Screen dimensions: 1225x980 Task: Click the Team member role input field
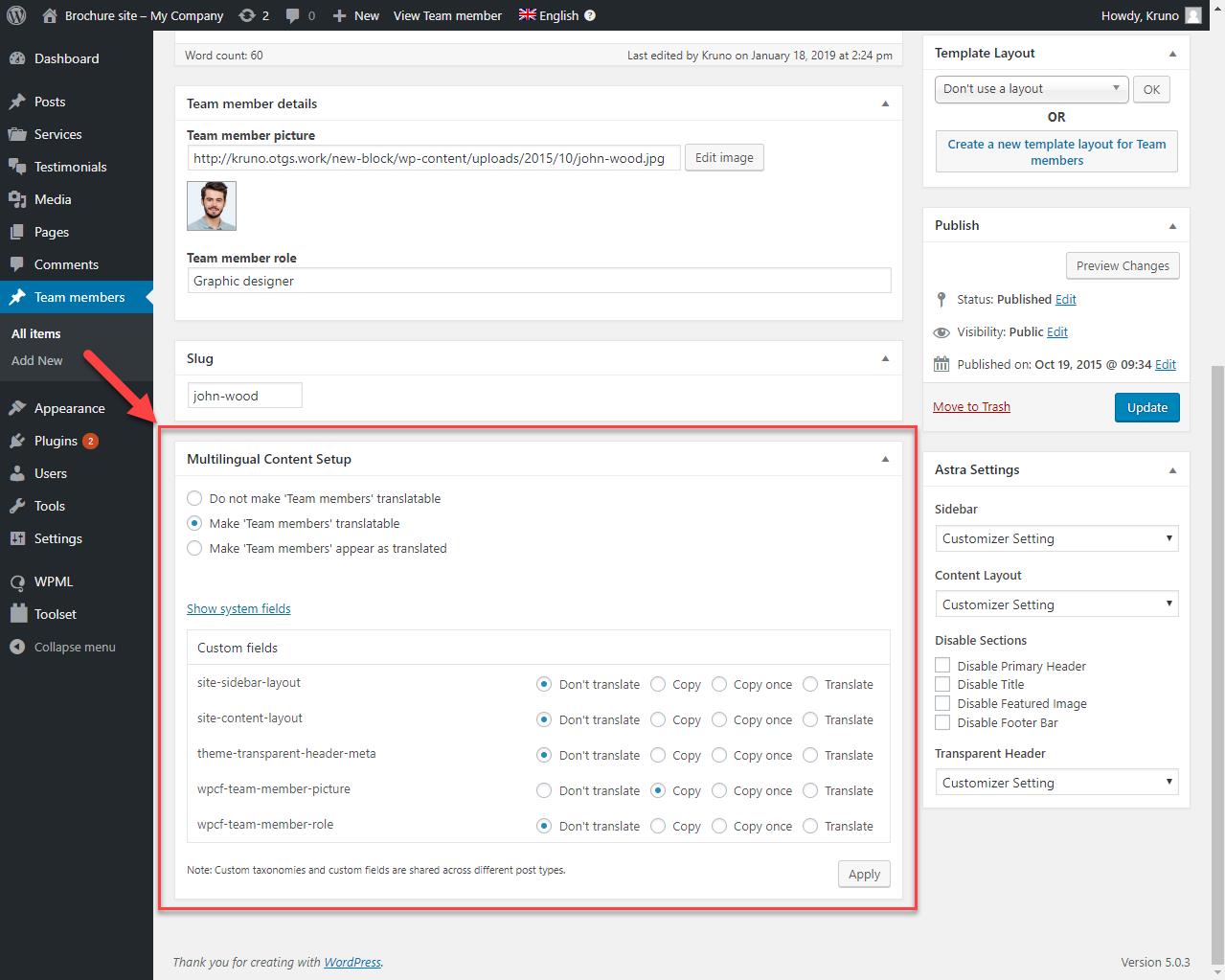[x=539, y=281]
